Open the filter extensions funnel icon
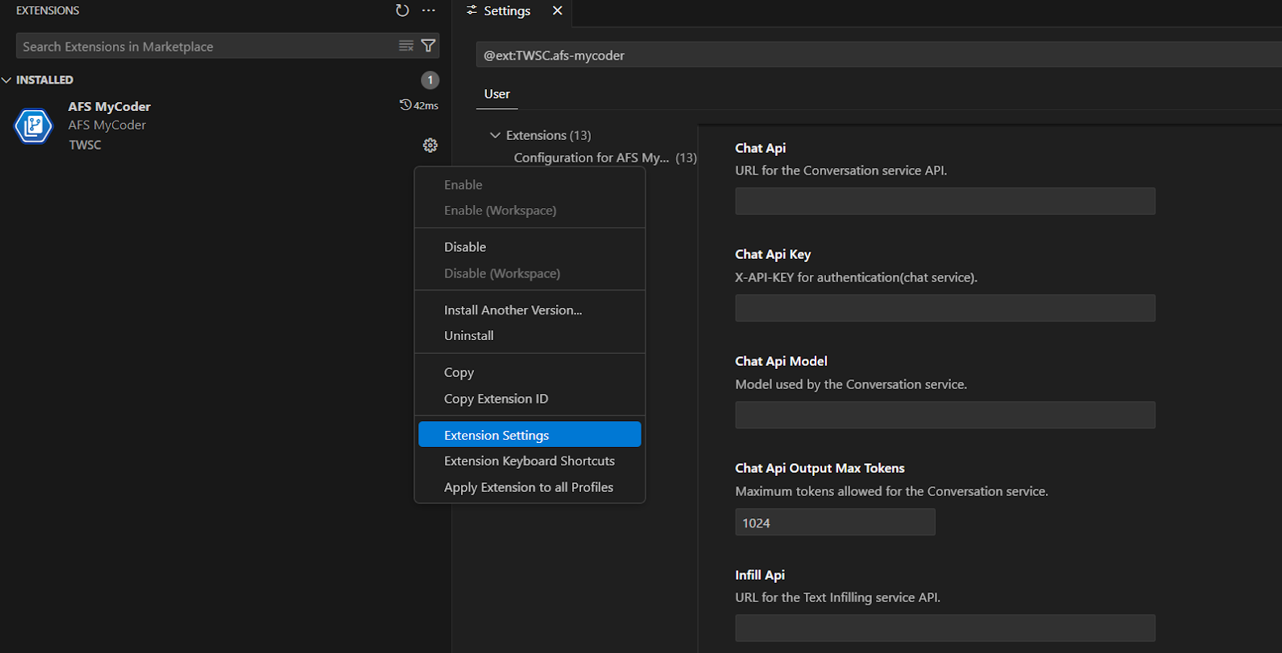Screen dimensions: 1282x653 (428, 46)
